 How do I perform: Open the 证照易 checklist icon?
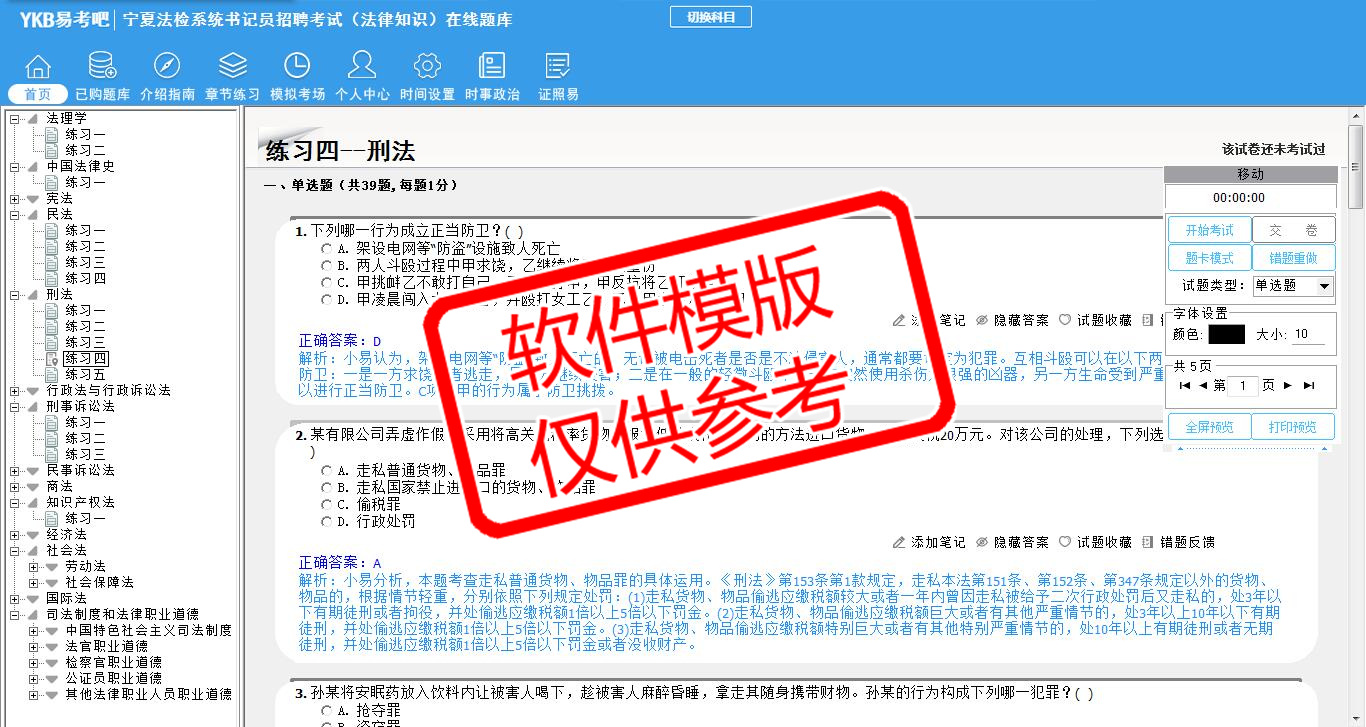(558, 66)
